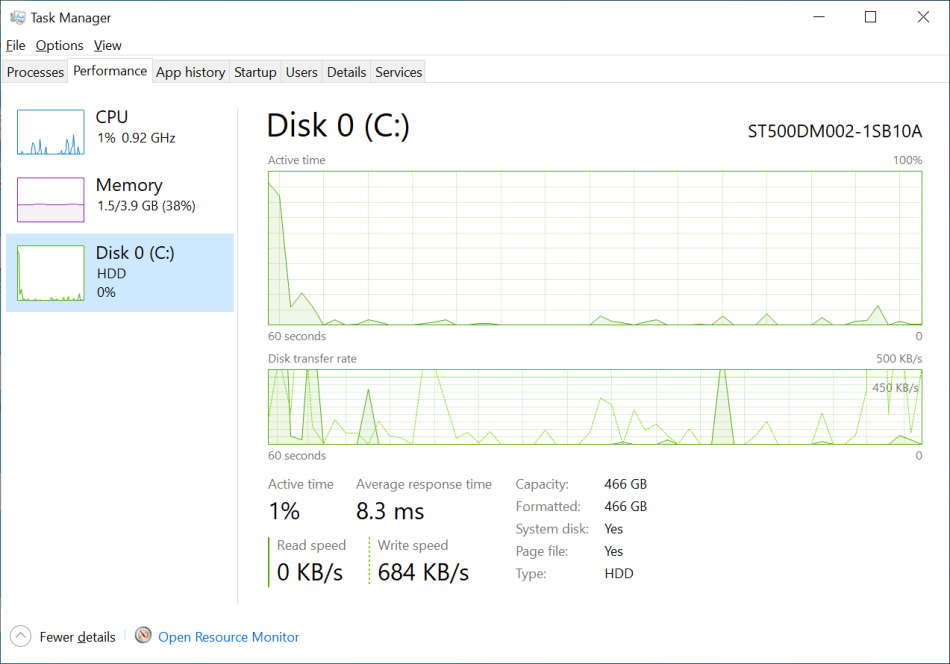
Task: Open the Options menu
Action: pyautogui.click(x=59, y=45)
